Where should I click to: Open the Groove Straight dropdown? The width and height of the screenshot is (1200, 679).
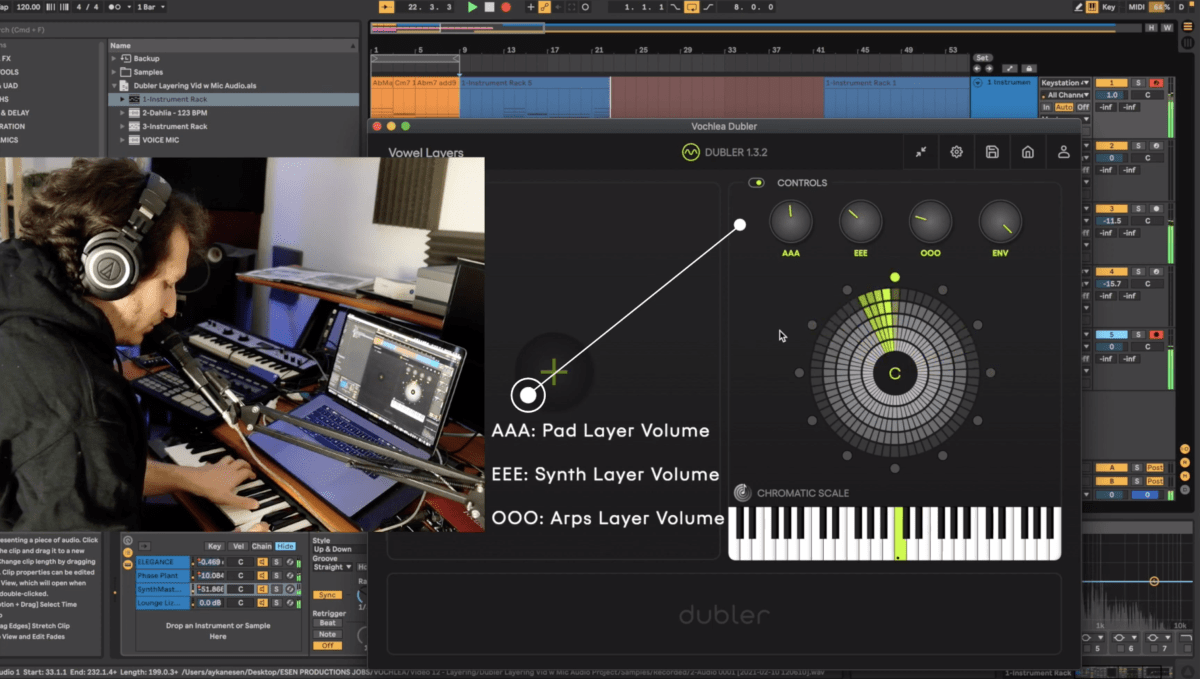tap(332, 567)
